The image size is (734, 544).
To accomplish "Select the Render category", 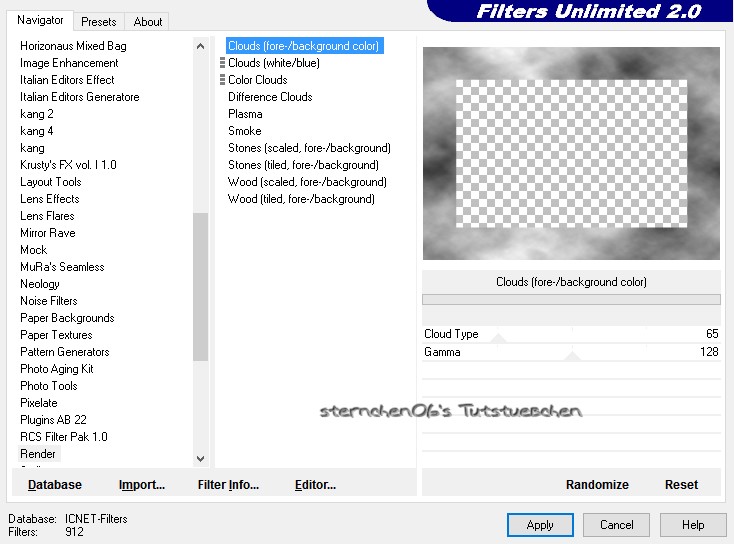I will point(38,454).
